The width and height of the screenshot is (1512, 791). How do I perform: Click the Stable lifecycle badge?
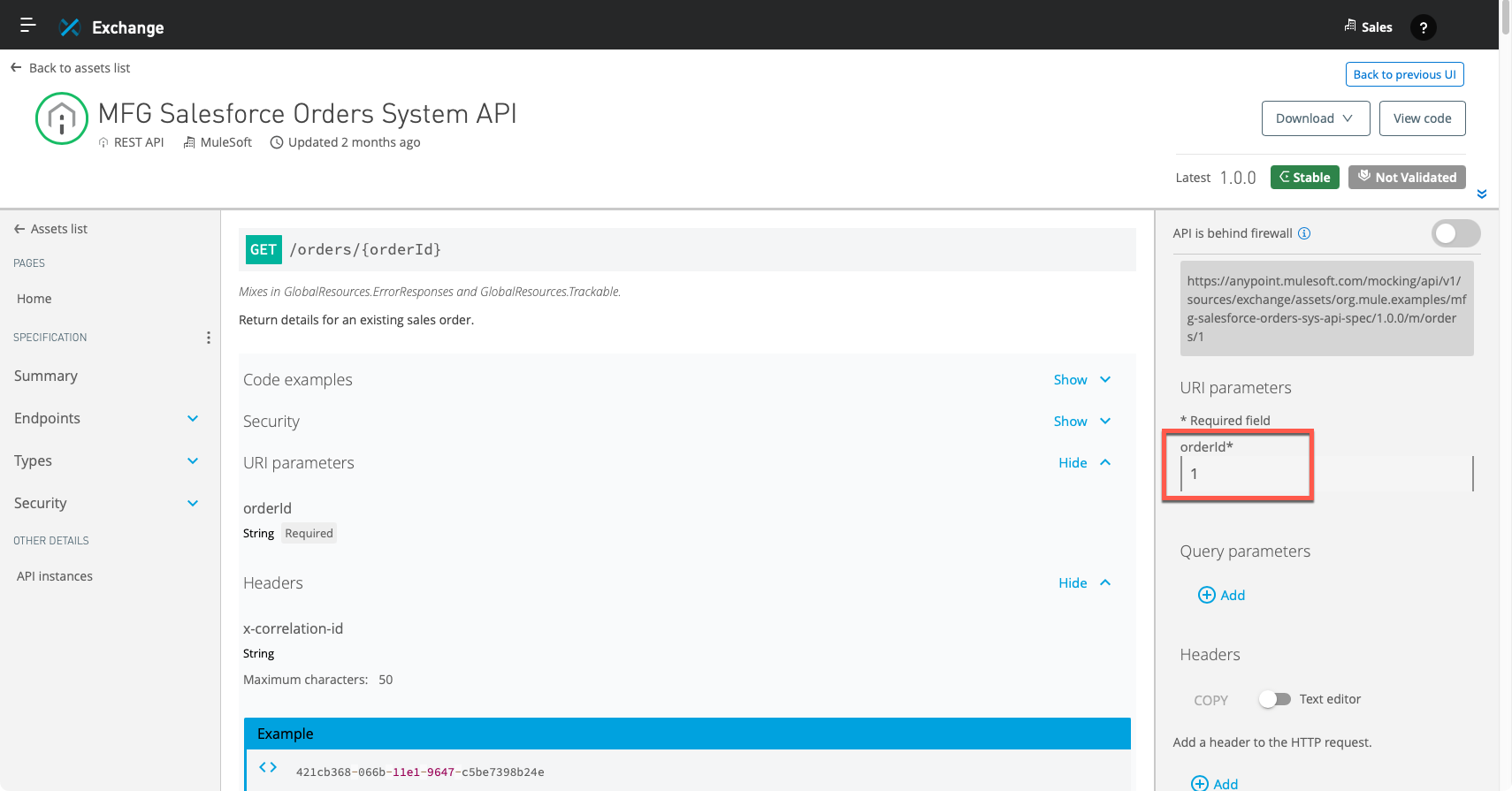(x=1305, y=178)
